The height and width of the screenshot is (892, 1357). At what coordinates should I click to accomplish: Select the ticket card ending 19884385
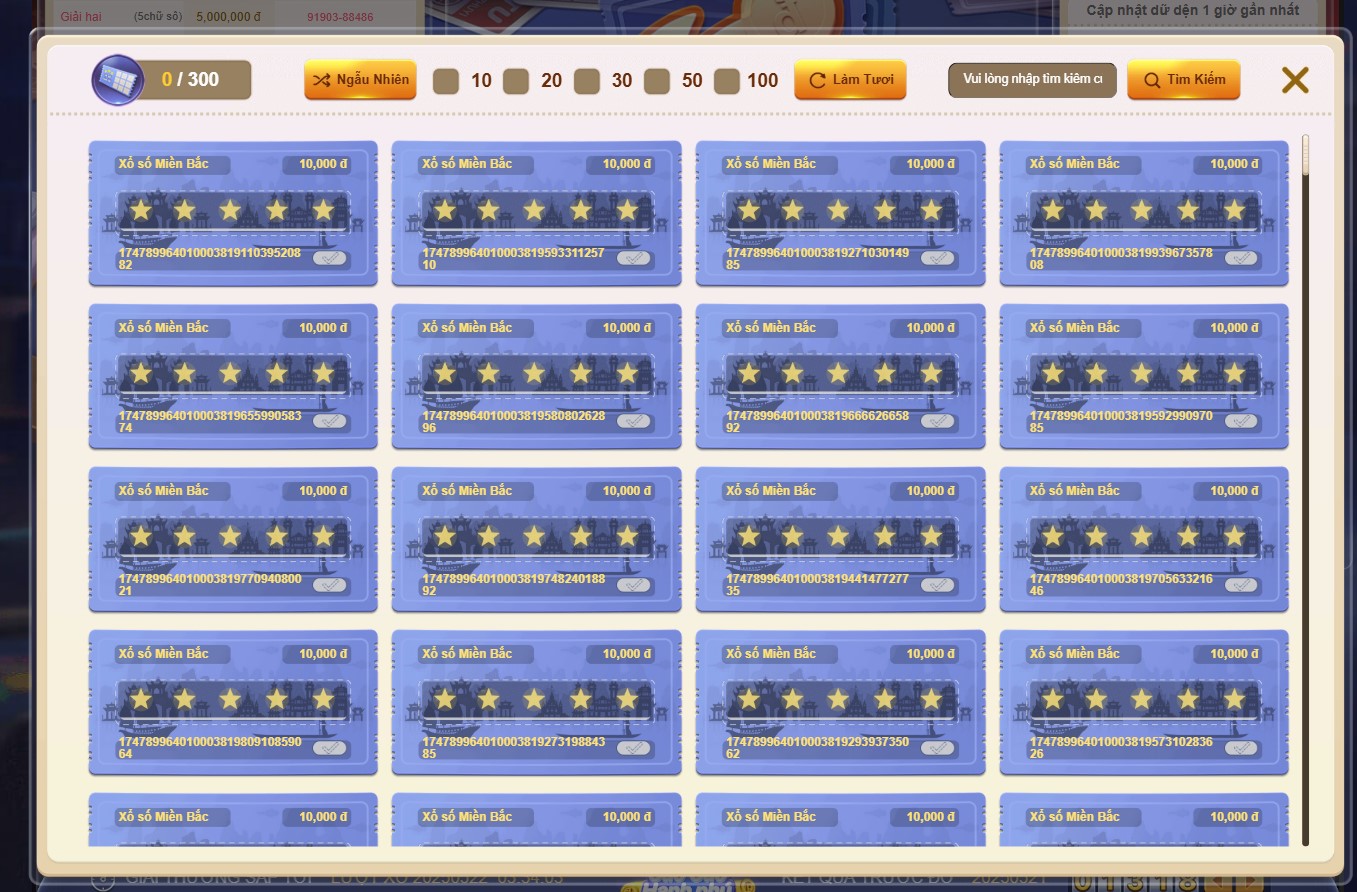coord(537,702)
